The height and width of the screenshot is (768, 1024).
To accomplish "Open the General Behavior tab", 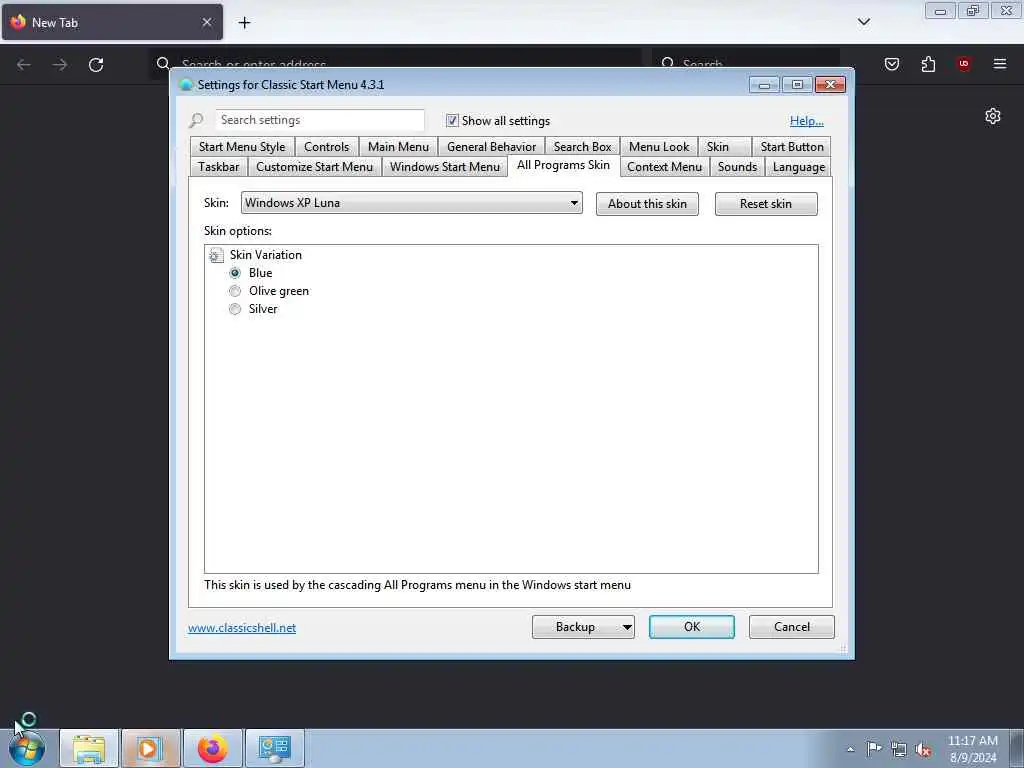I will pyautogui.click(x=492, y=147).
